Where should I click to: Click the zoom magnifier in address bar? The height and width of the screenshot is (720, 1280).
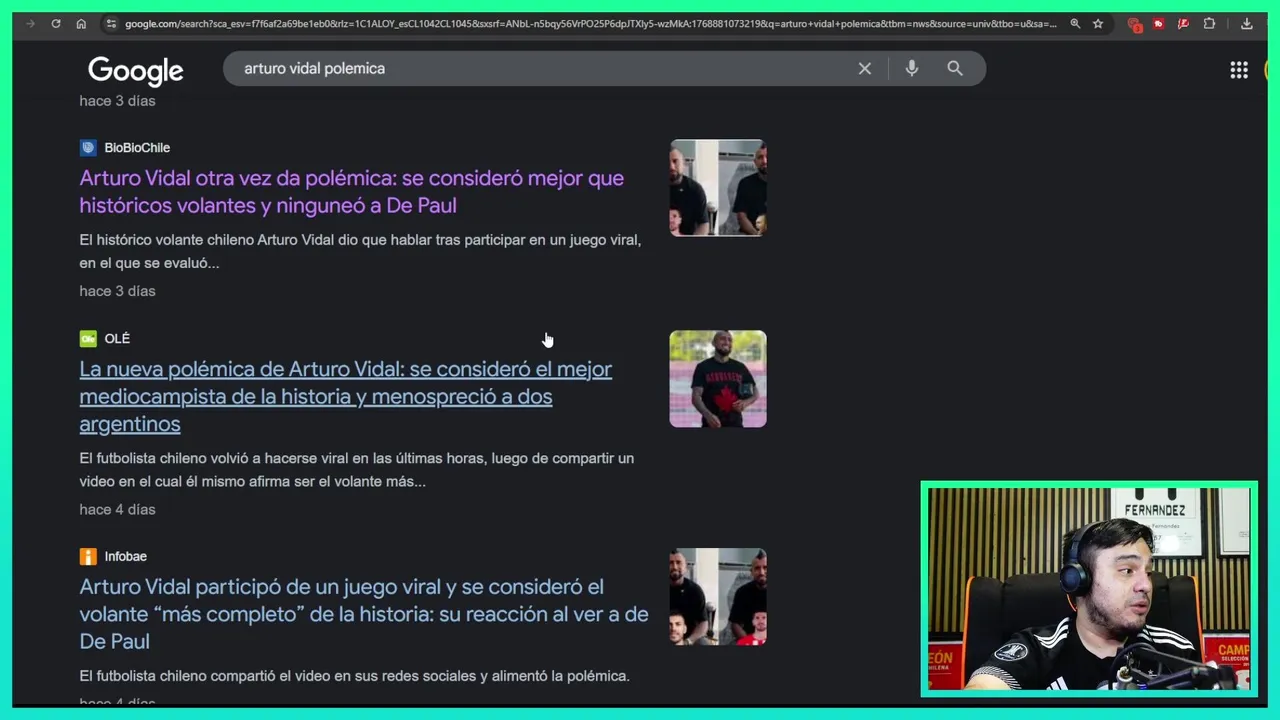pyautogui.click(x=1075, y=24)
